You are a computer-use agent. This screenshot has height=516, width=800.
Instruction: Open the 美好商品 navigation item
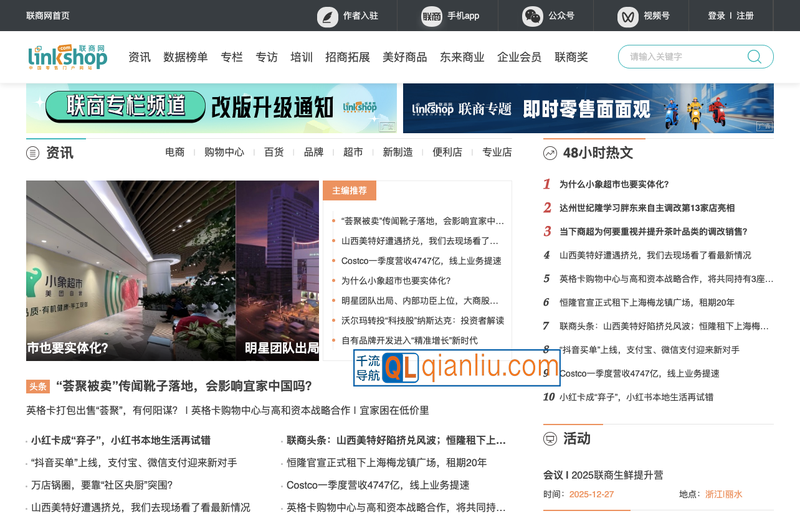click(405, 57)
